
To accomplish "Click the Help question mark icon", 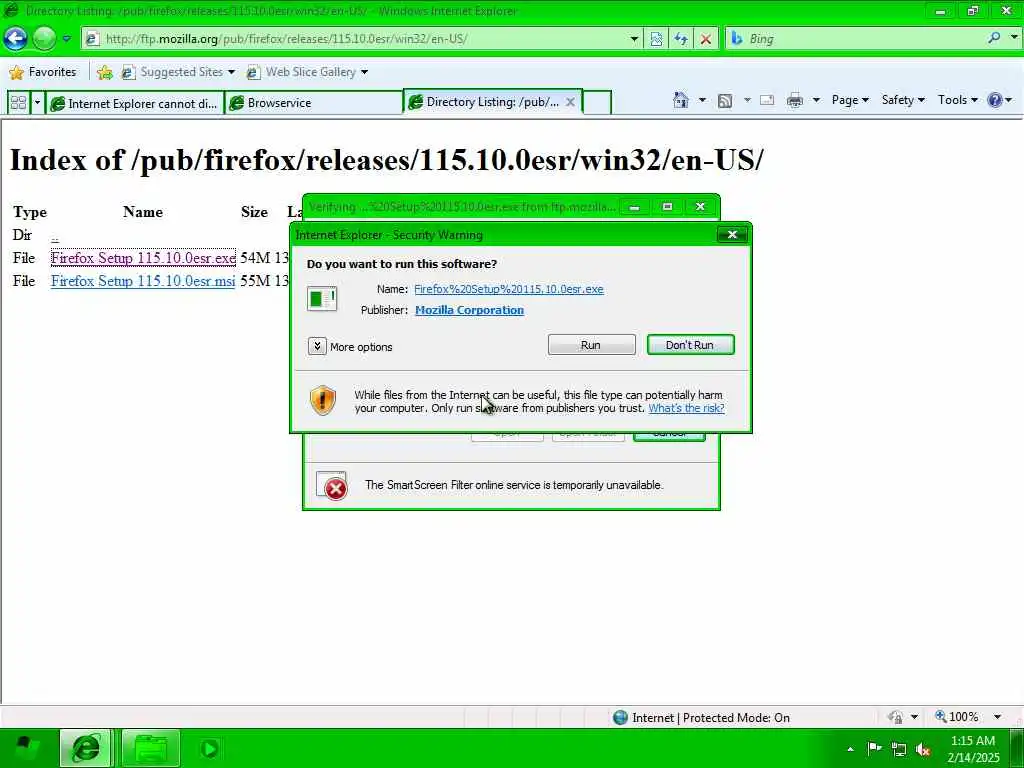I will (x=995, y=100).
